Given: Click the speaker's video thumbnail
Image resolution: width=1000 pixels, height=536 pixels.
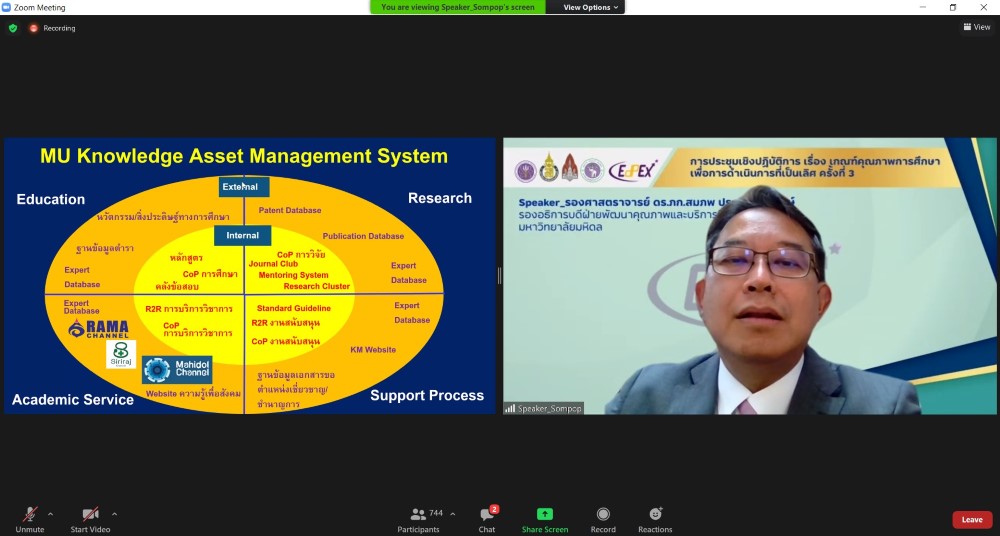Looking at the screenshot, I should [750, 276].
